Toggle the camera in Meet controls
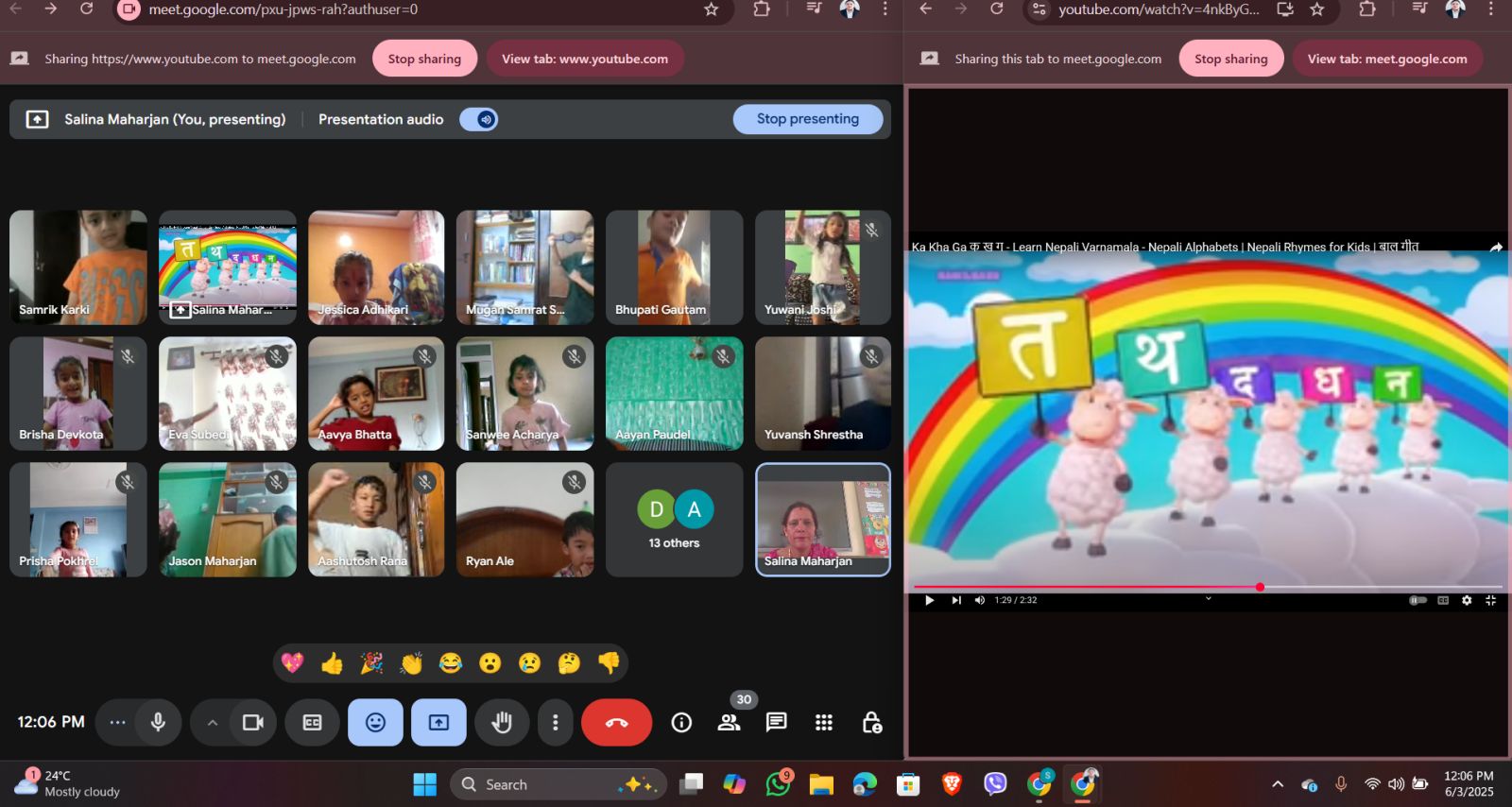Viewport: 1512px width, 807px height. coord(253,723)
